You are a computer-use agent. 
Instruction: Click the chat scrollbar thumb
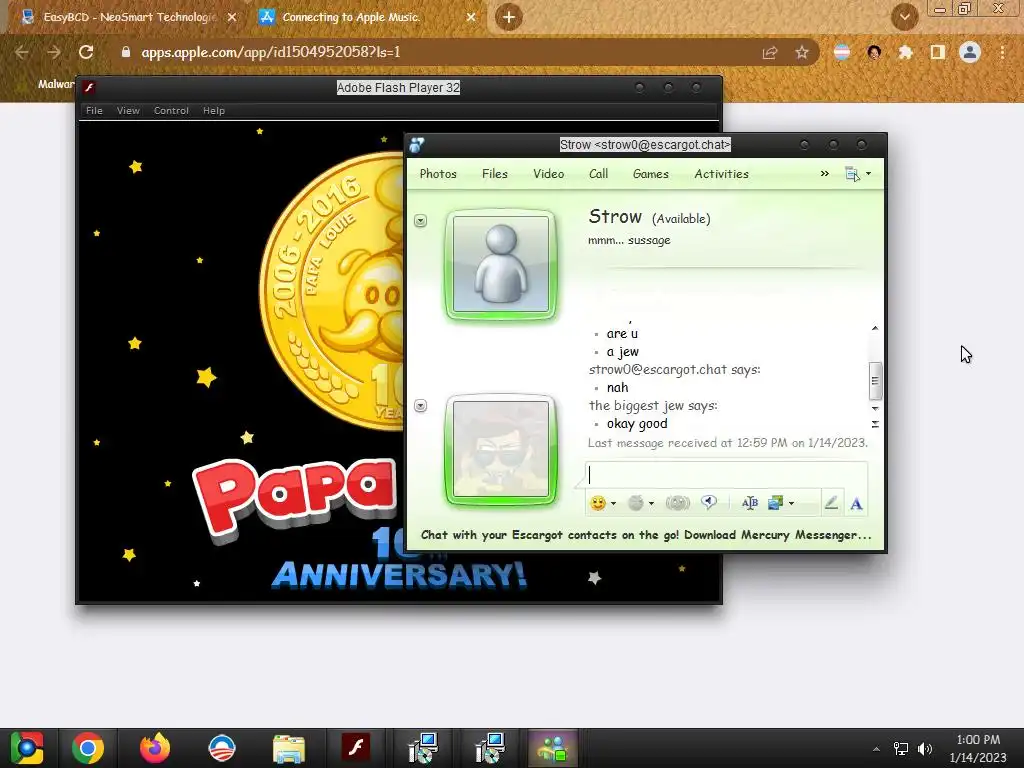coord(875,381)
